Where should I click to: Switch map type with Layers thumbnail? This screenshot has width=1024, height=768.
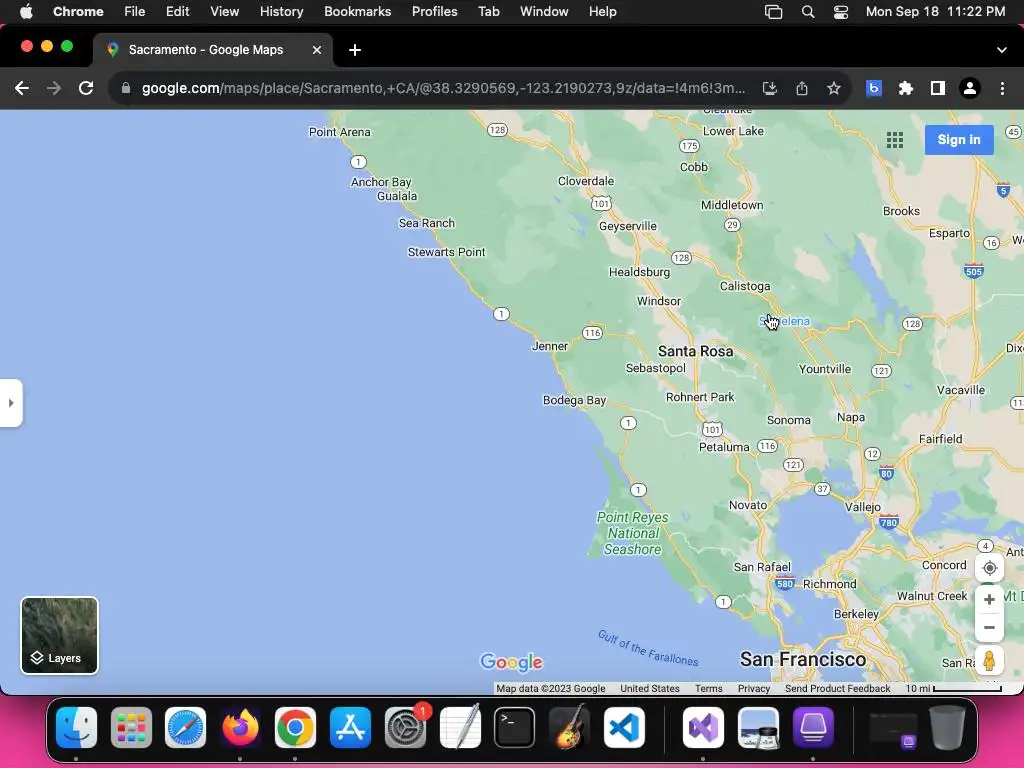[x=59, y=635]
